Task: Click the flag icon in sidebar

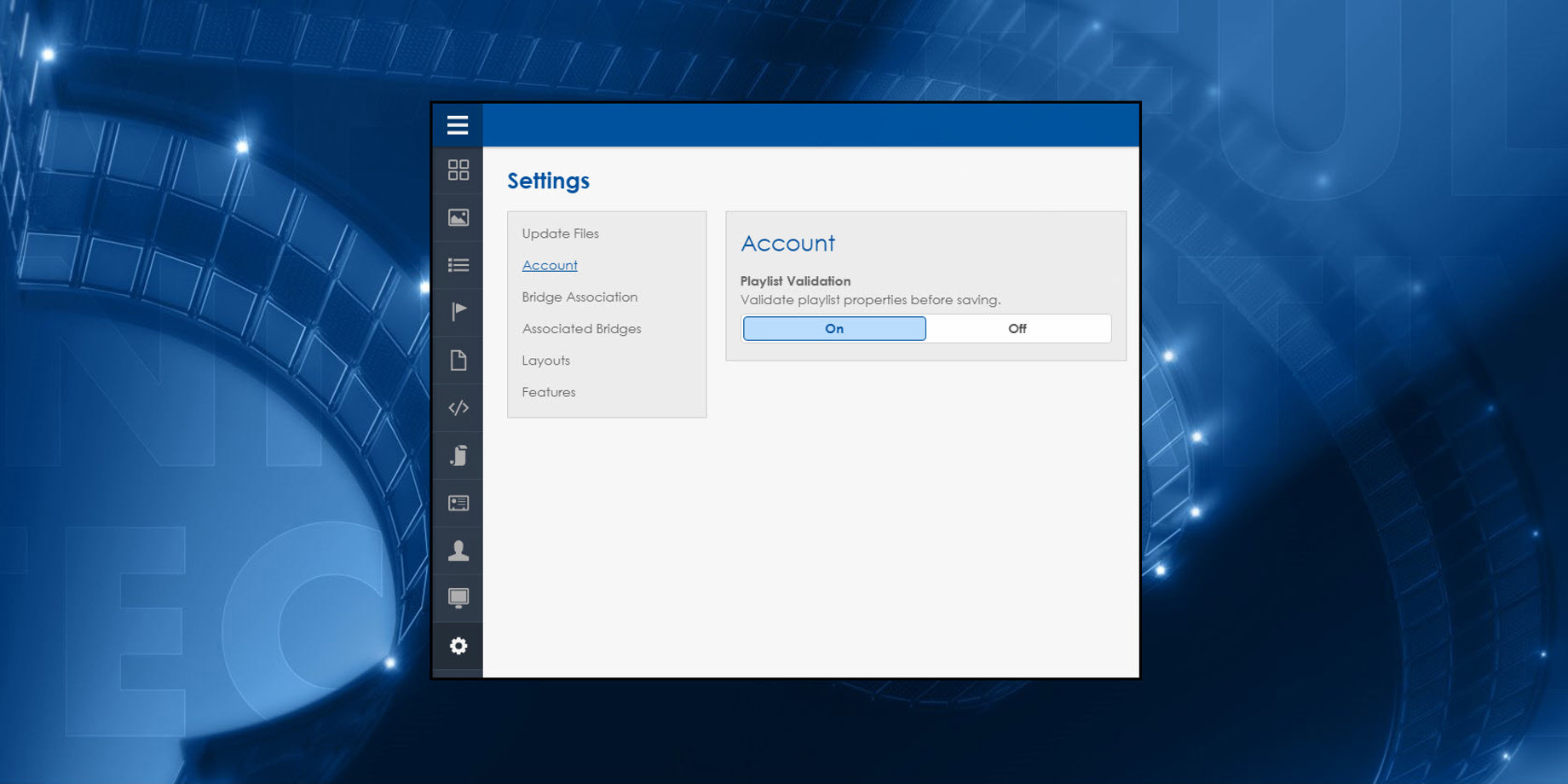Action: coord(458,312)
